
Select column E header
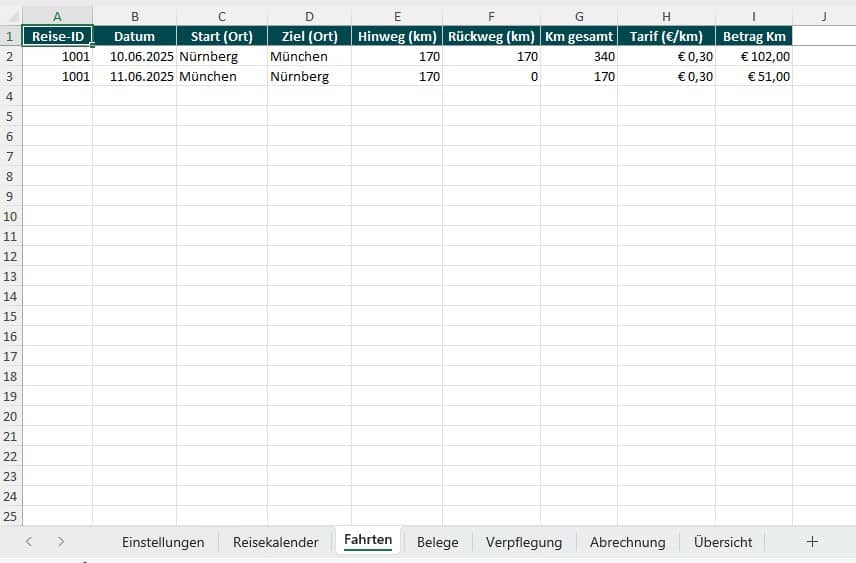[x=397, y=17]
